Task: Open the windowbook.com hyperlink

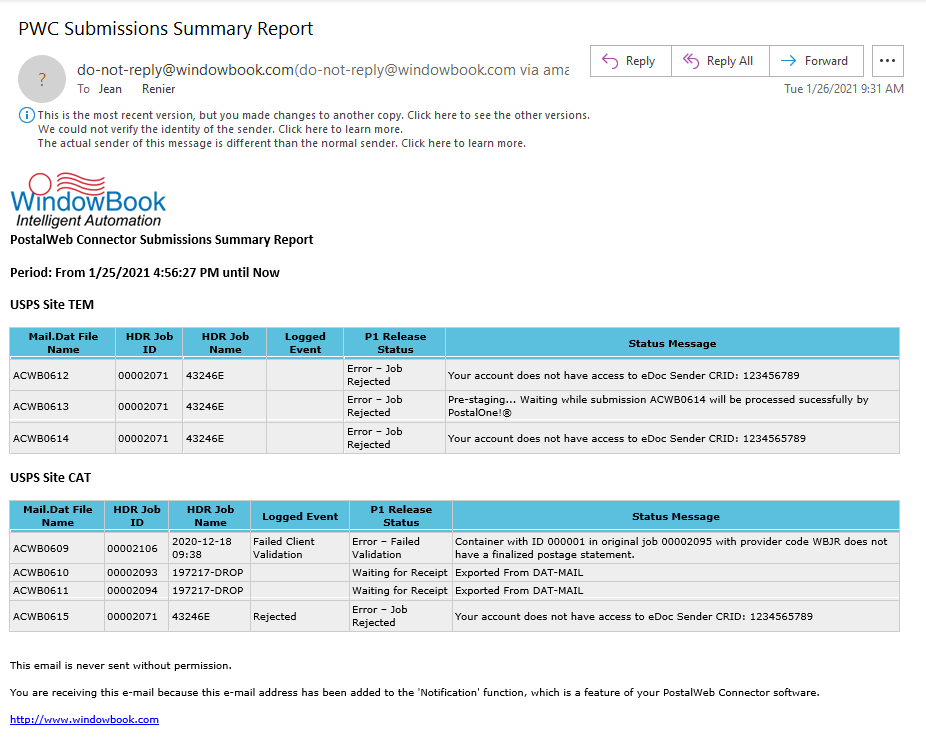Action: [x=84, y=719]
